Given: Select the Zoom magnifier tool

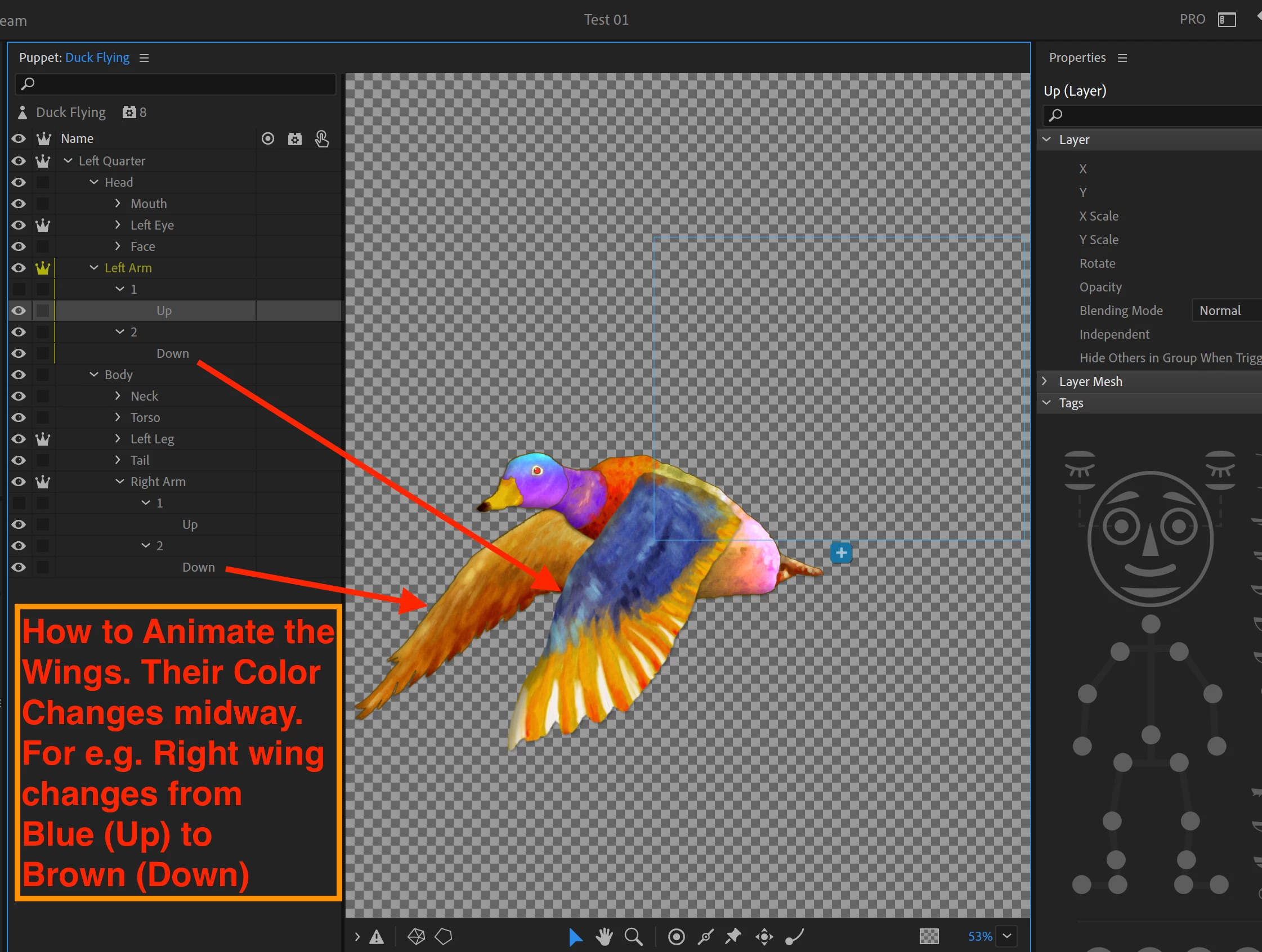Looking at the screenshot, I should (x=633, y=937).
